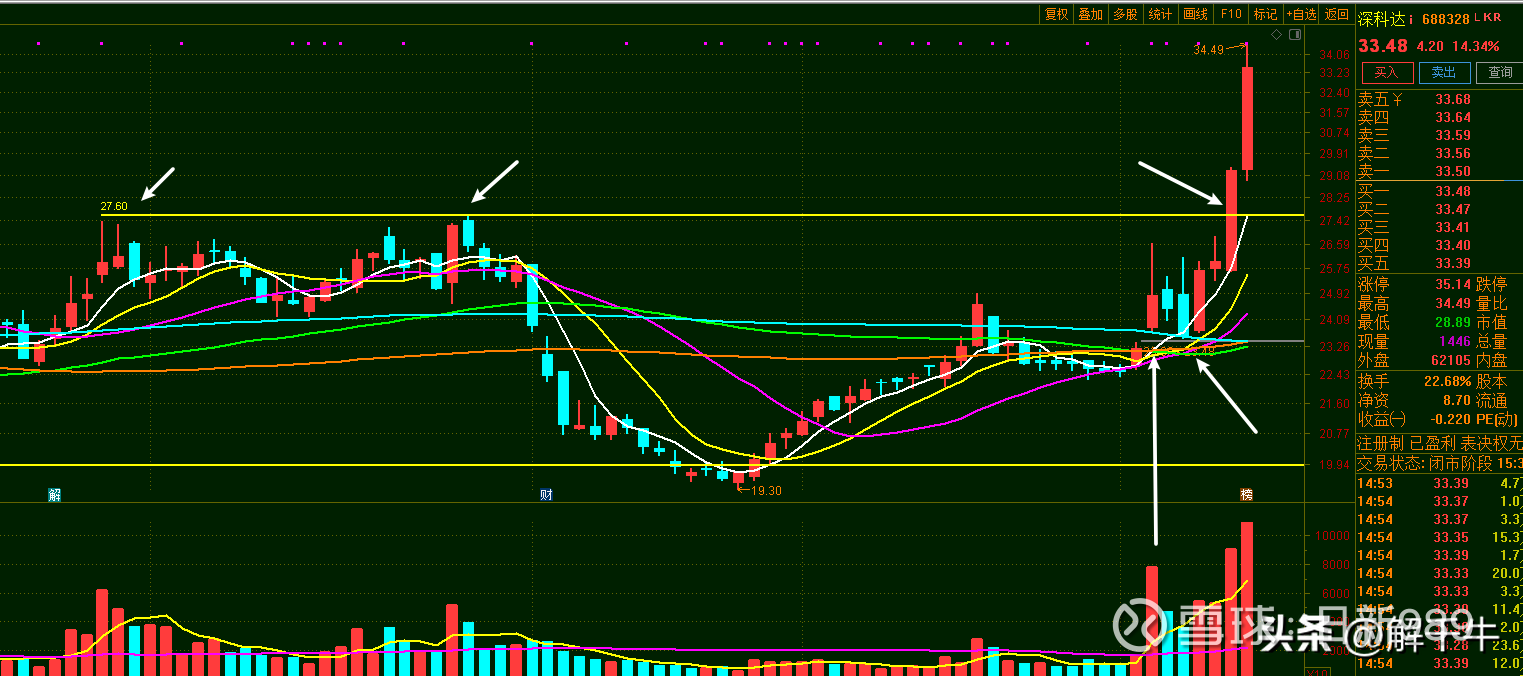Click the latest large red candlestick
1523x676 pixels.
[1248, 118]
